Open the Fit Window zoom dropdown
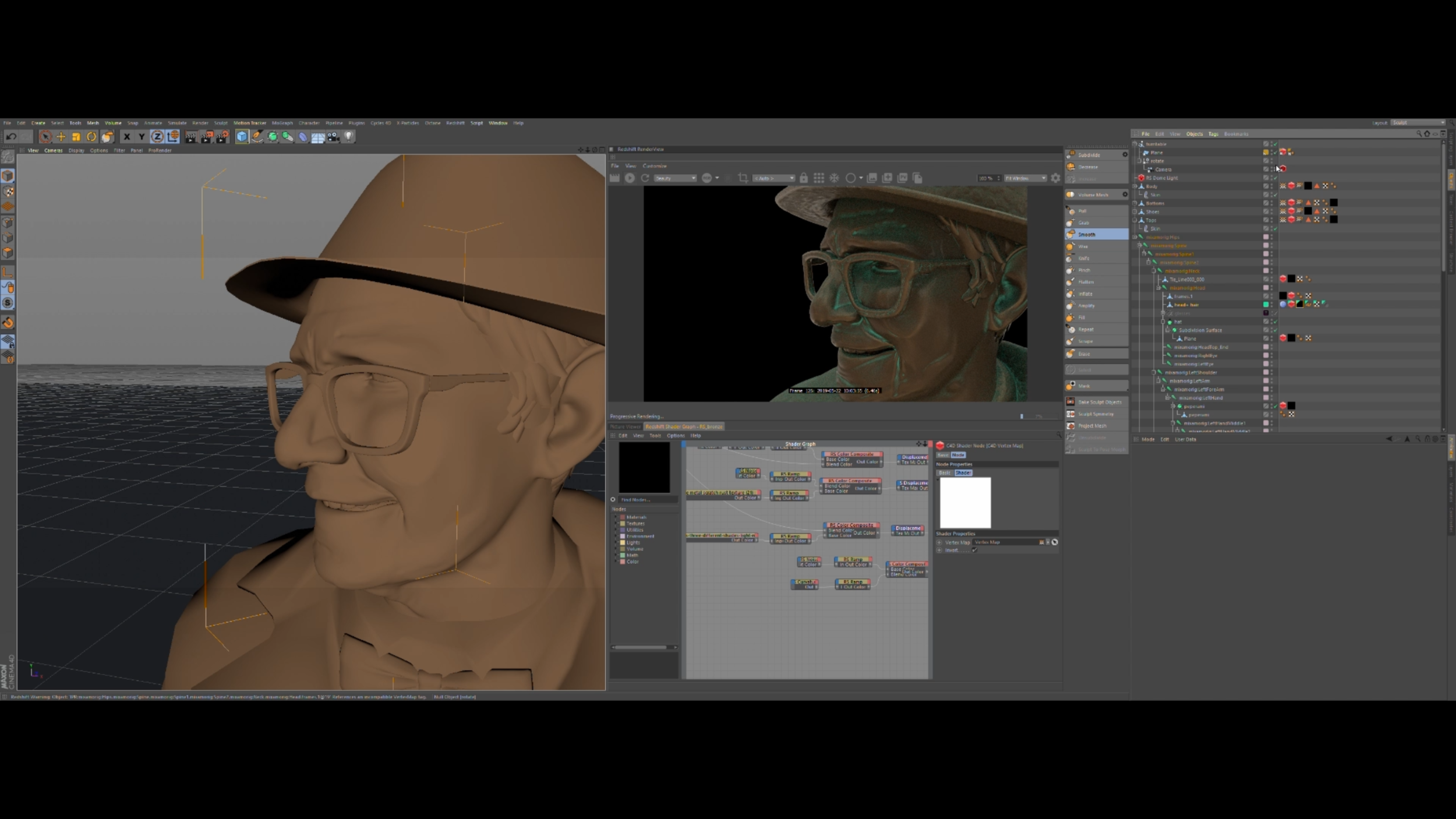The image size is (1456, 819). click(x=1025, y=178)
